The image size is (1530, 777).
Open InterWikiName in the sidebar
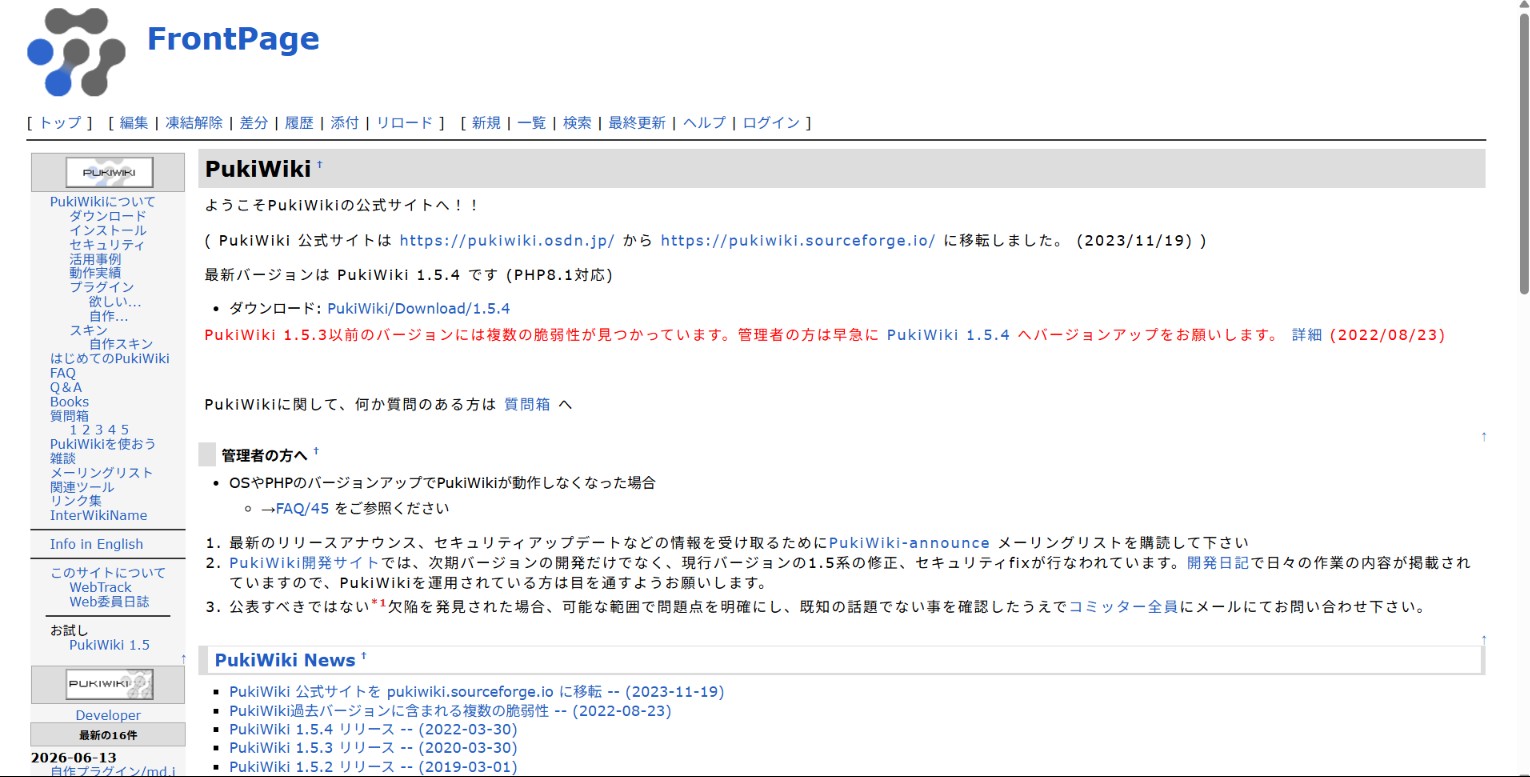point(98,516)
